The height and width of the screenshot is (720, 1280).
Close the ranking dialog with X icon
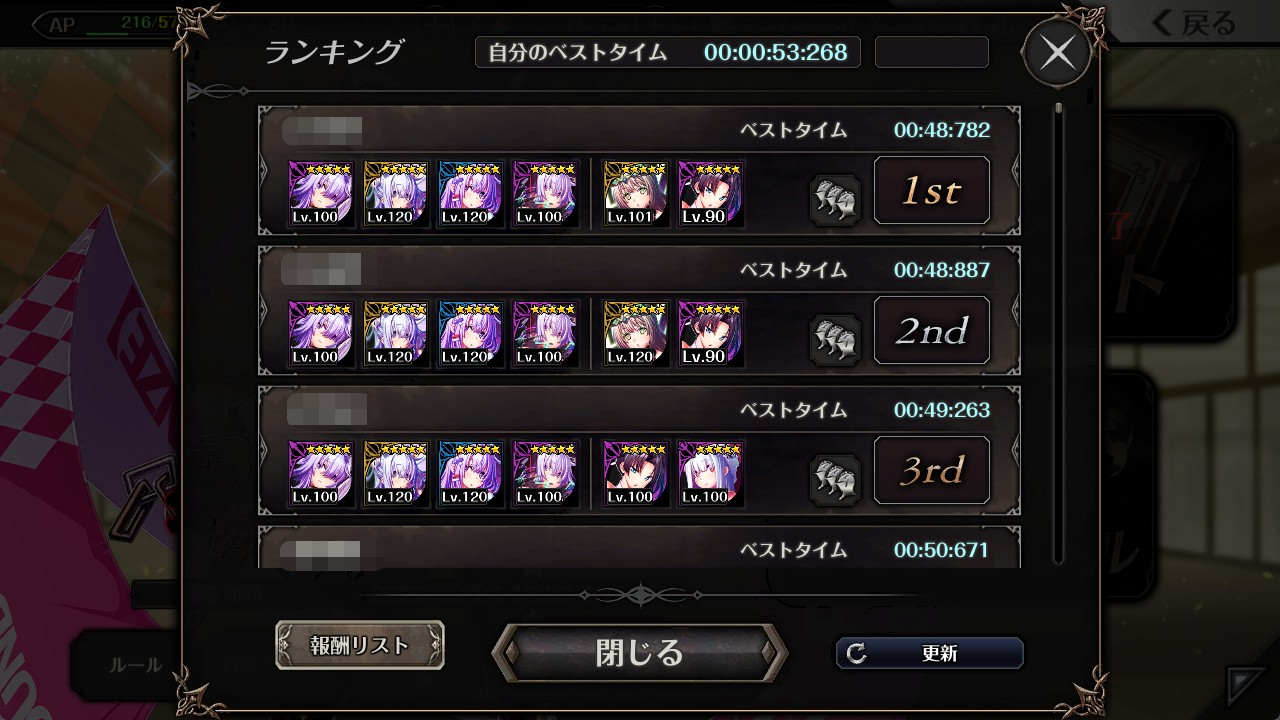[x=1057, y=53]
